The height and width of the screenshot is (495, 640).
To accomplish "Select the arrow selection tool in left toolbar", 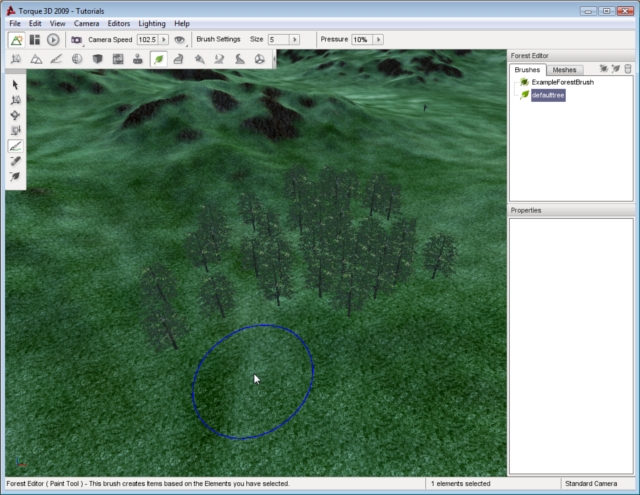I will [16, 85].
